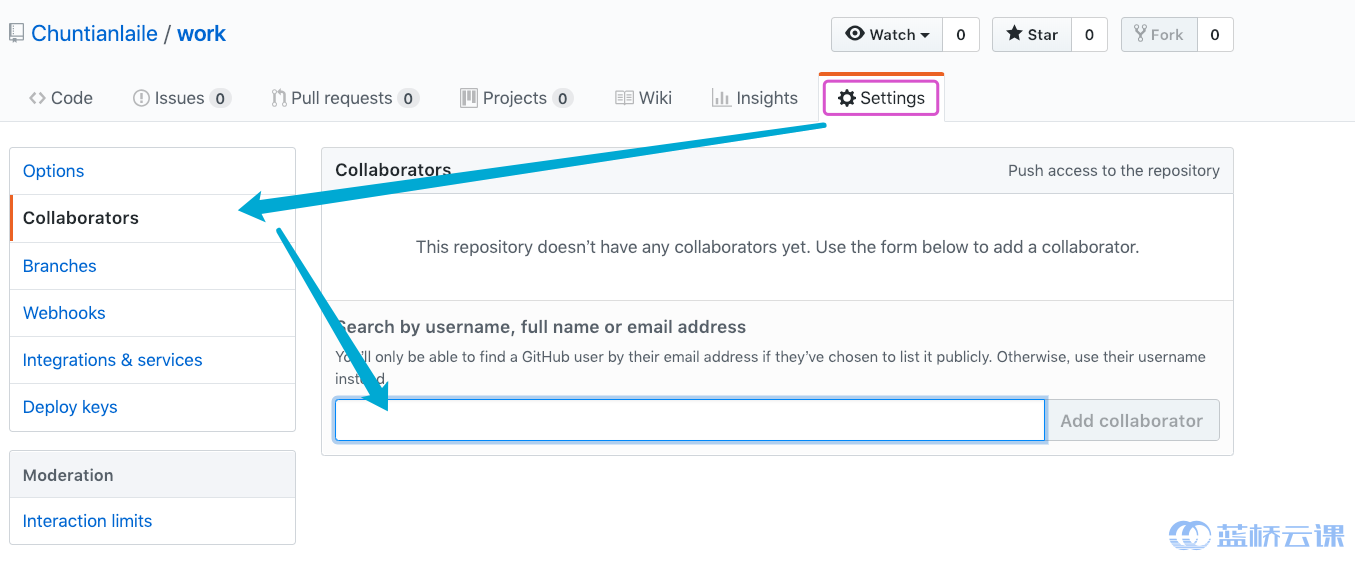Focus the collaborator search input field
The width and height of the screenshot is (1355, 566).
click(x=690, y=420)
